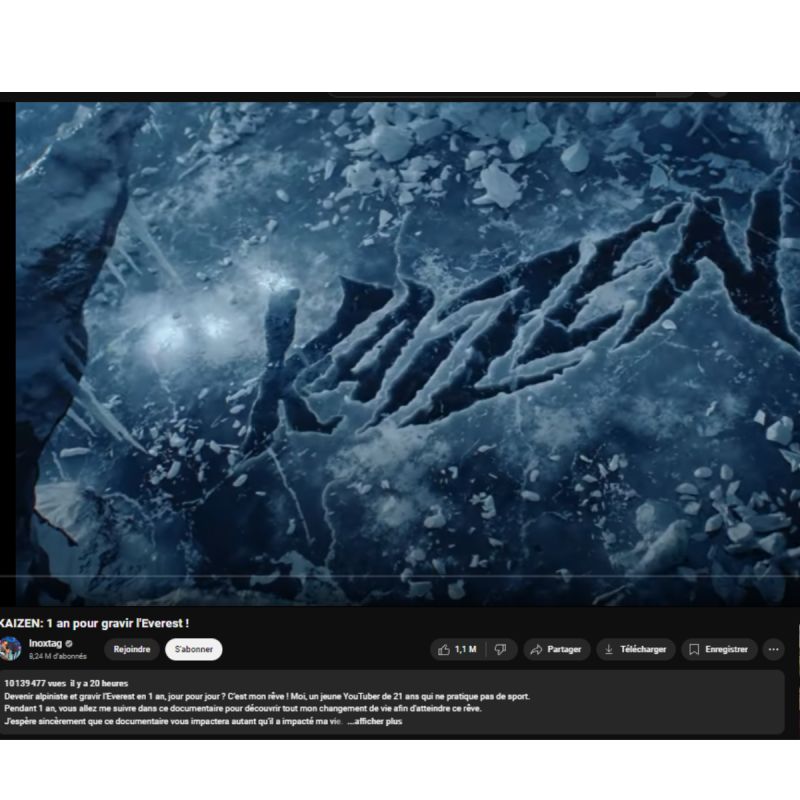Click the thumbs-up like icon showing 1,1 M

click(x=444, y=649)
